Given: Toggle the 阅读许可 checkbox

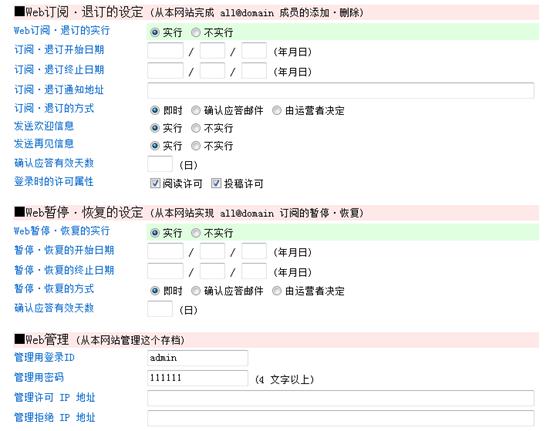Looking at the screenshot, I should tap(155, 183).
